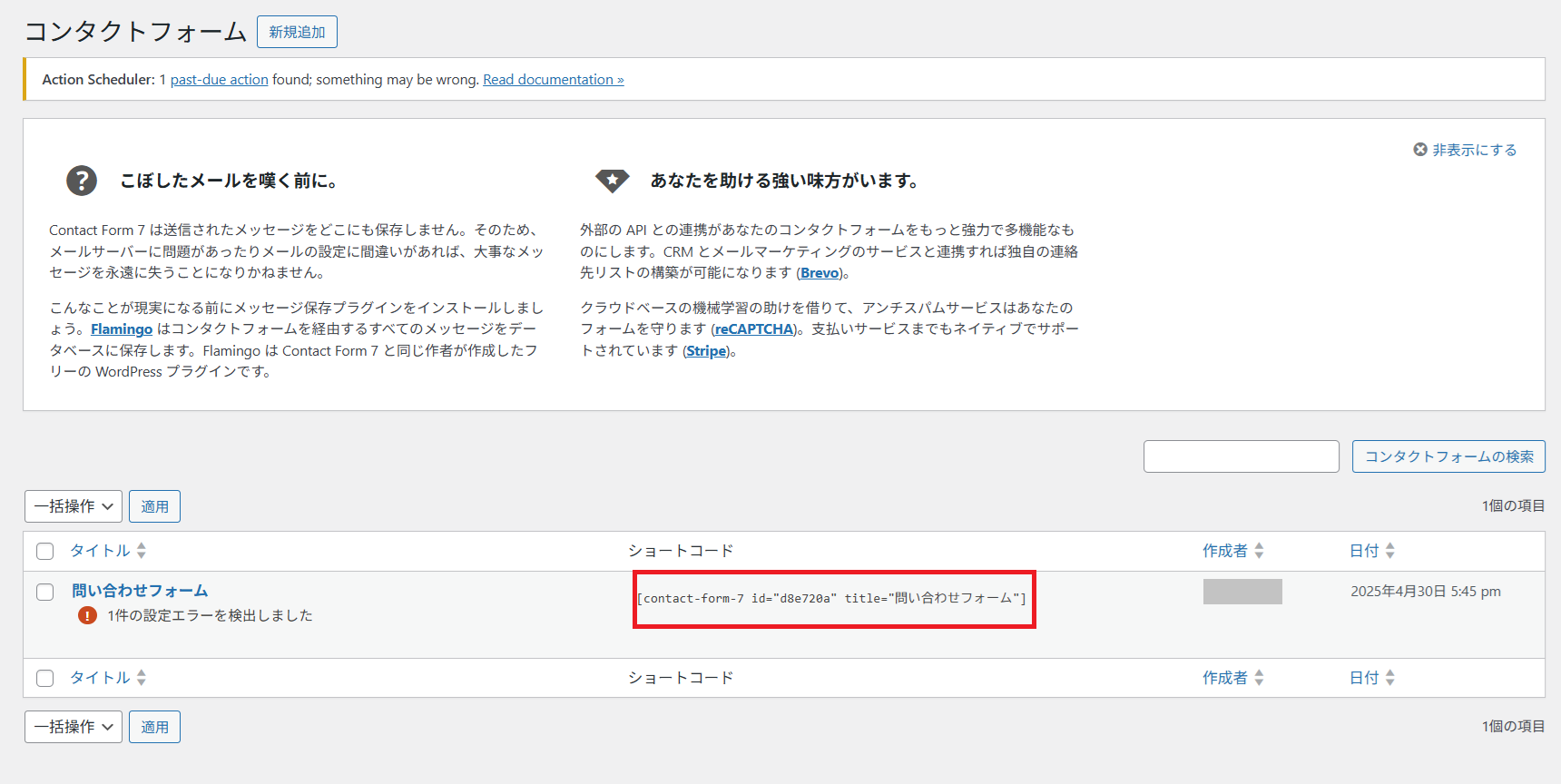1561x784 pixels.
Task: Click the question mark help icon
Action: [x=82, y=181]
